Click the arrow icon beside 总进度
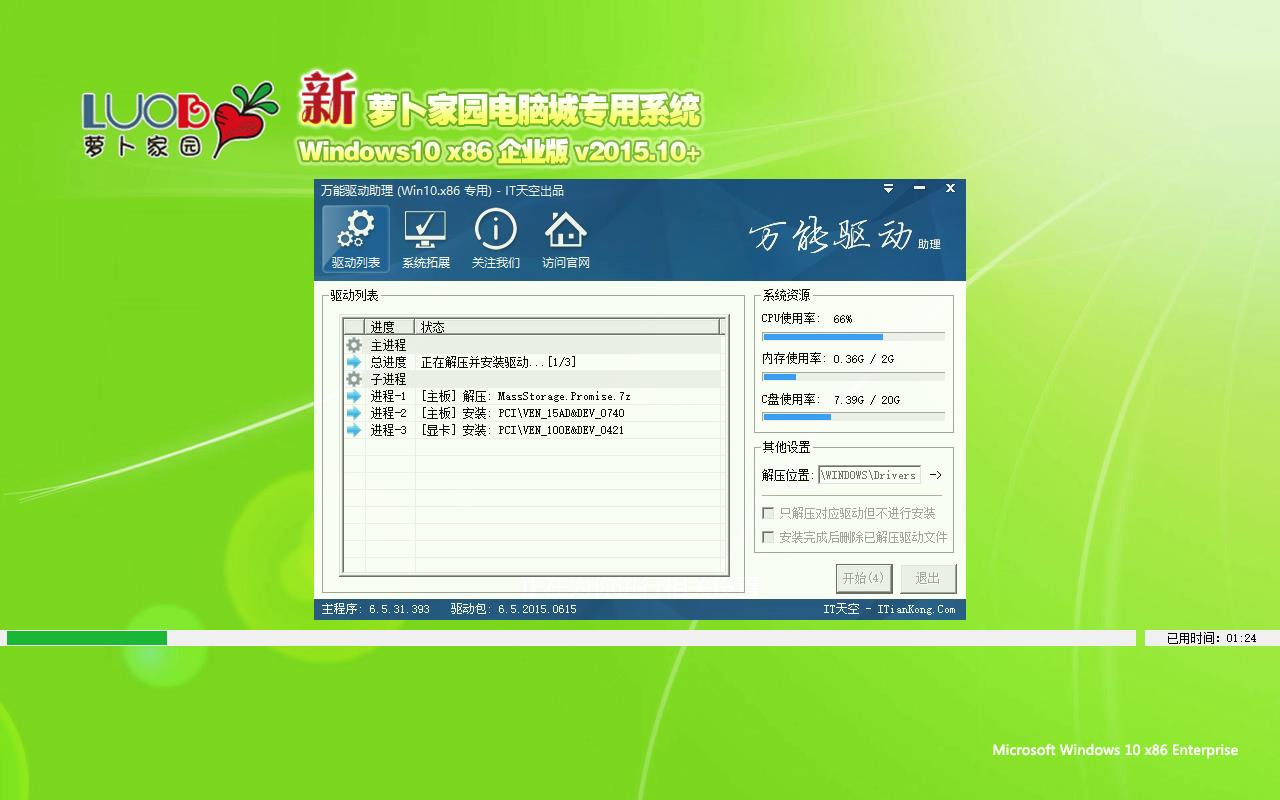 353,362
